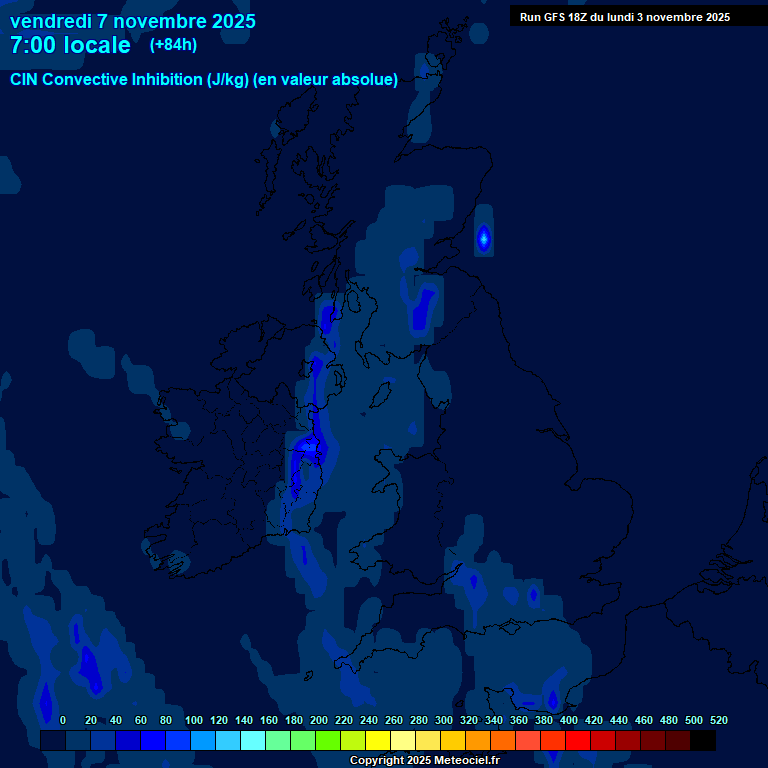Click the 100 value on the legend scale

(194, 720)
